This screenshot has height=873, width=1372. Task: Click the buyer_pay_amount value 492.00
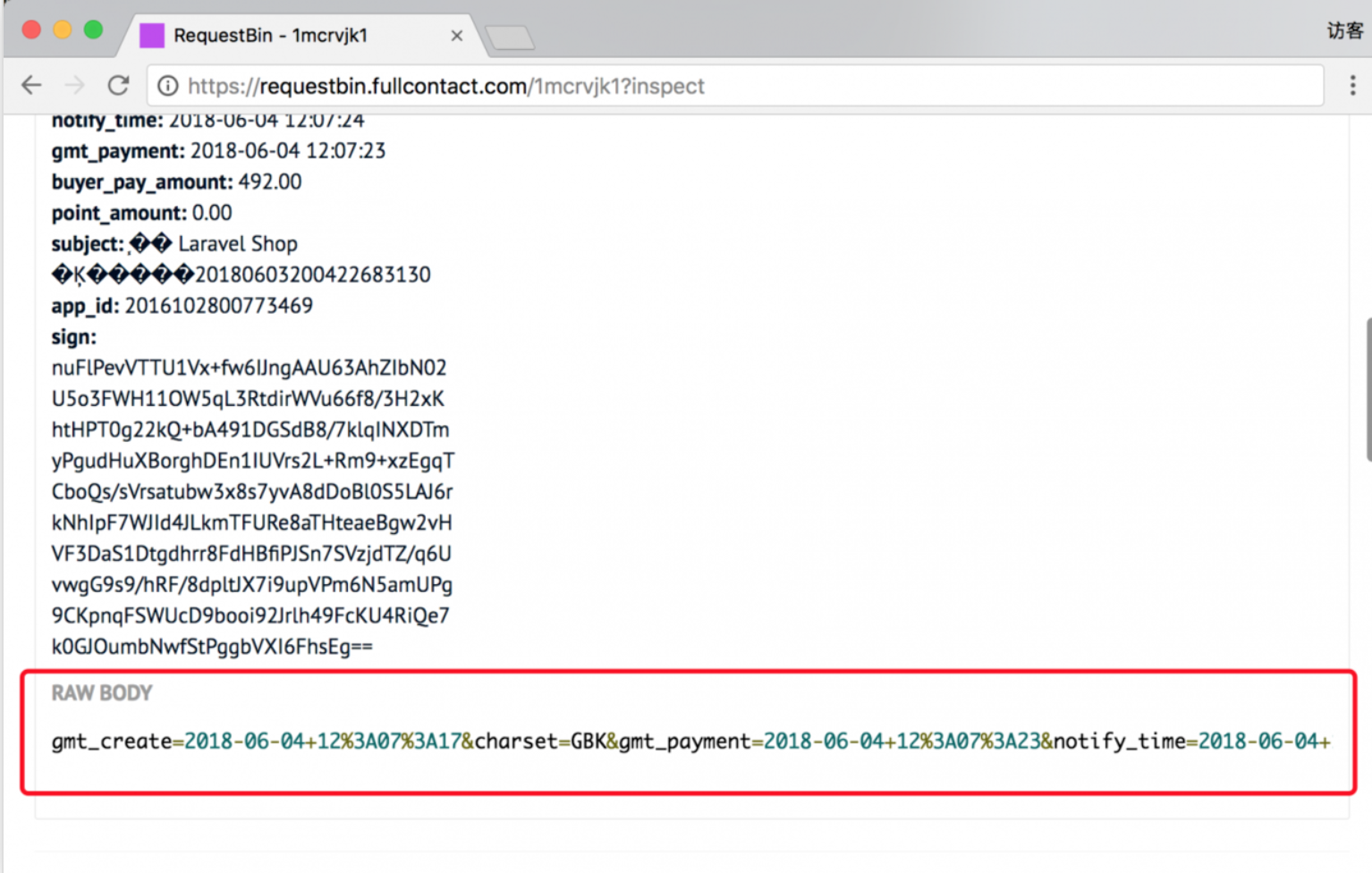click(270, 182)
